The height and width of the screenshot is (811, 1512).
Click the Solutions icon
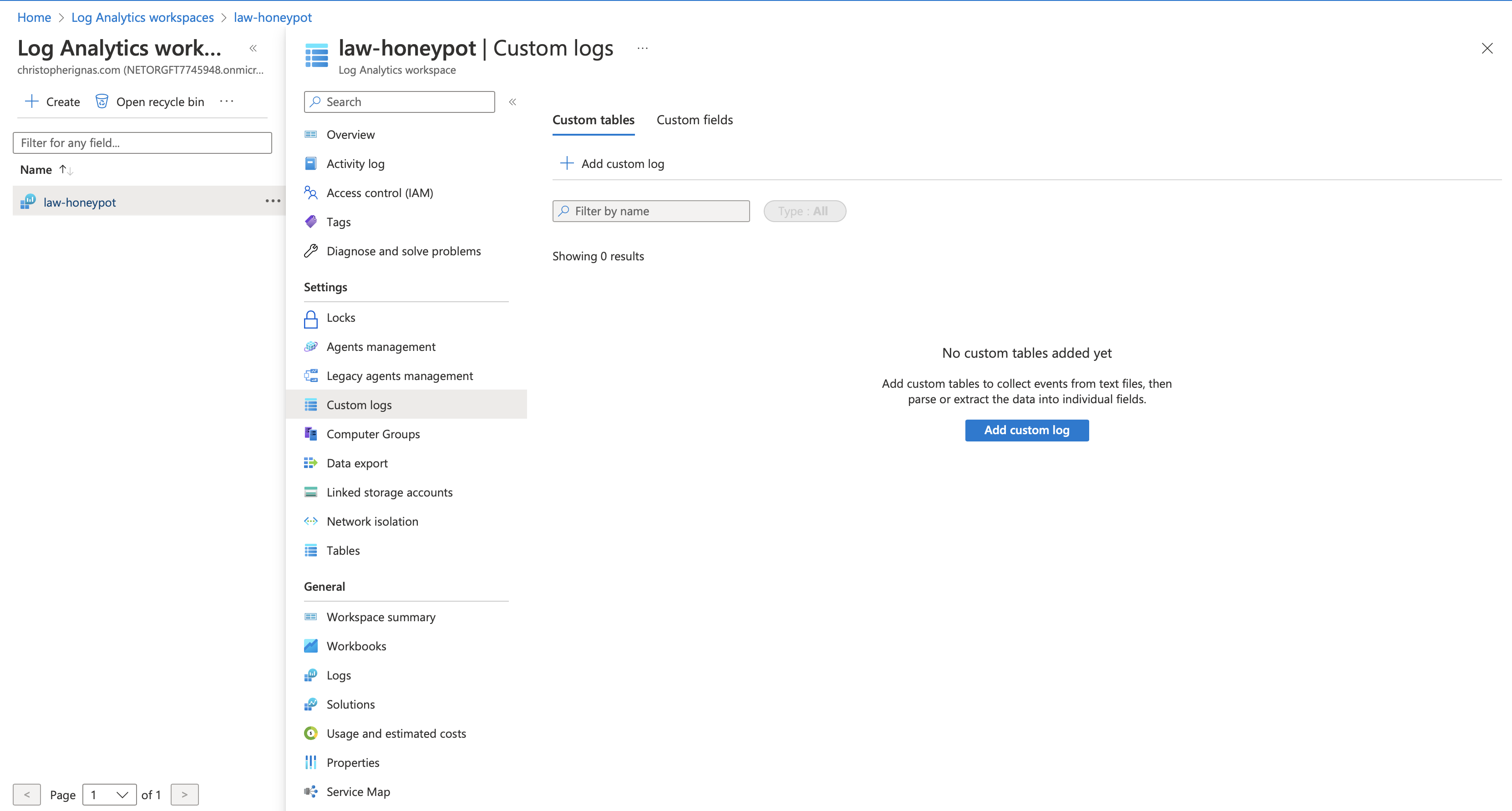point(310,704)
